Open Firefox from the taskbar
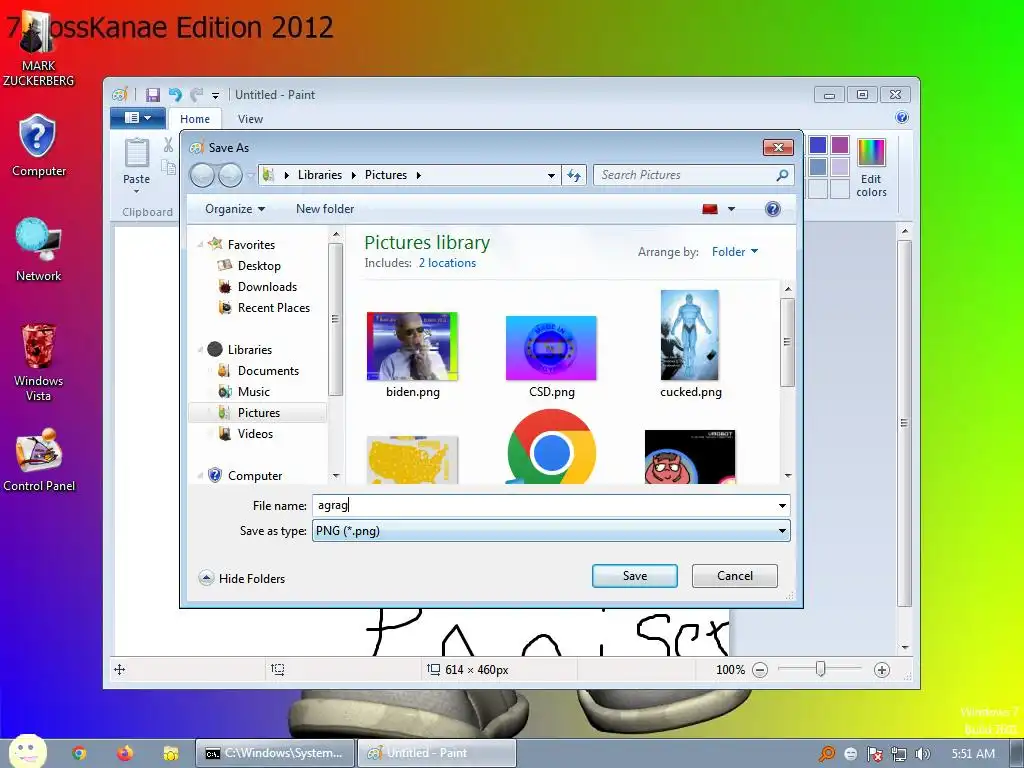 click(x=125, y=754)
